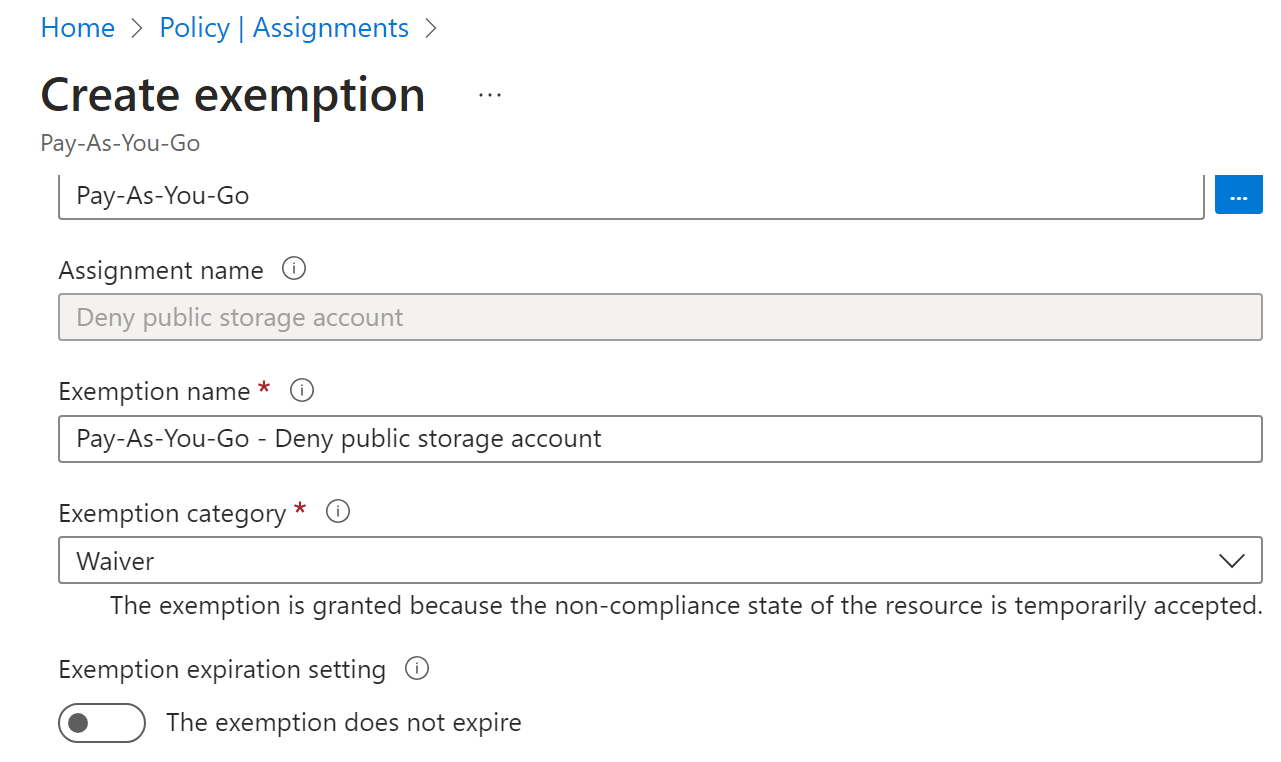Expand the Exemption category dropdown arrow
The height and width of the screenshot is (762, 1281).
pos(1232,561)
